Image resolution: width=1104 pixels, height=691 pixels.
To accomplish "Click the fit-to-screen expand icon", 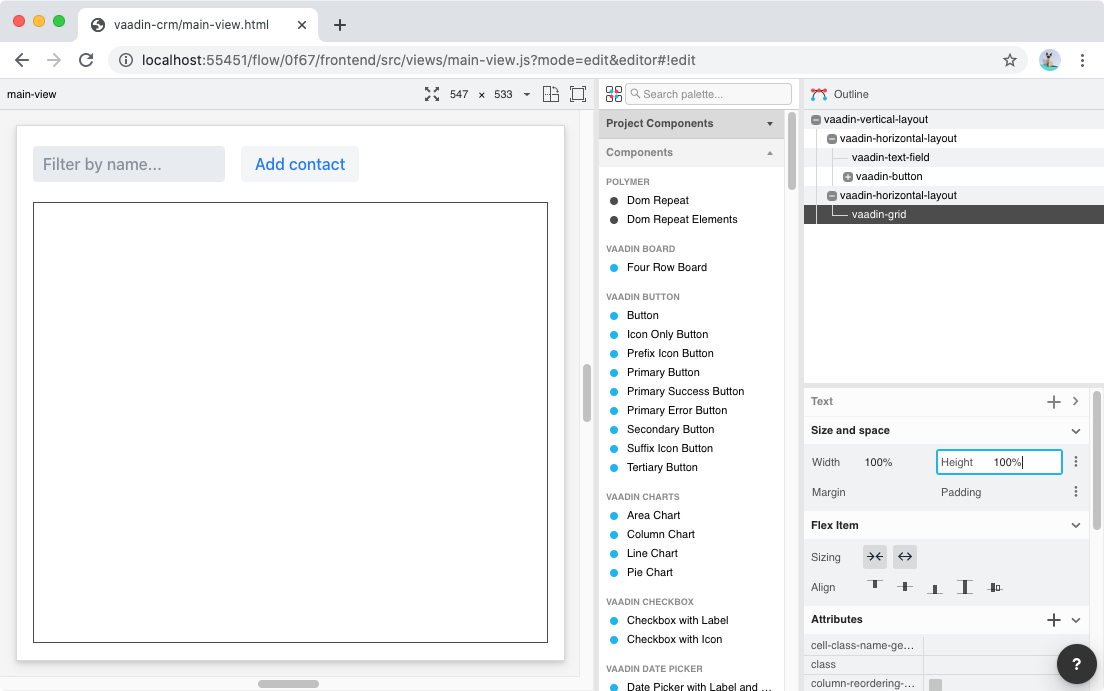I will click(432, 94).
